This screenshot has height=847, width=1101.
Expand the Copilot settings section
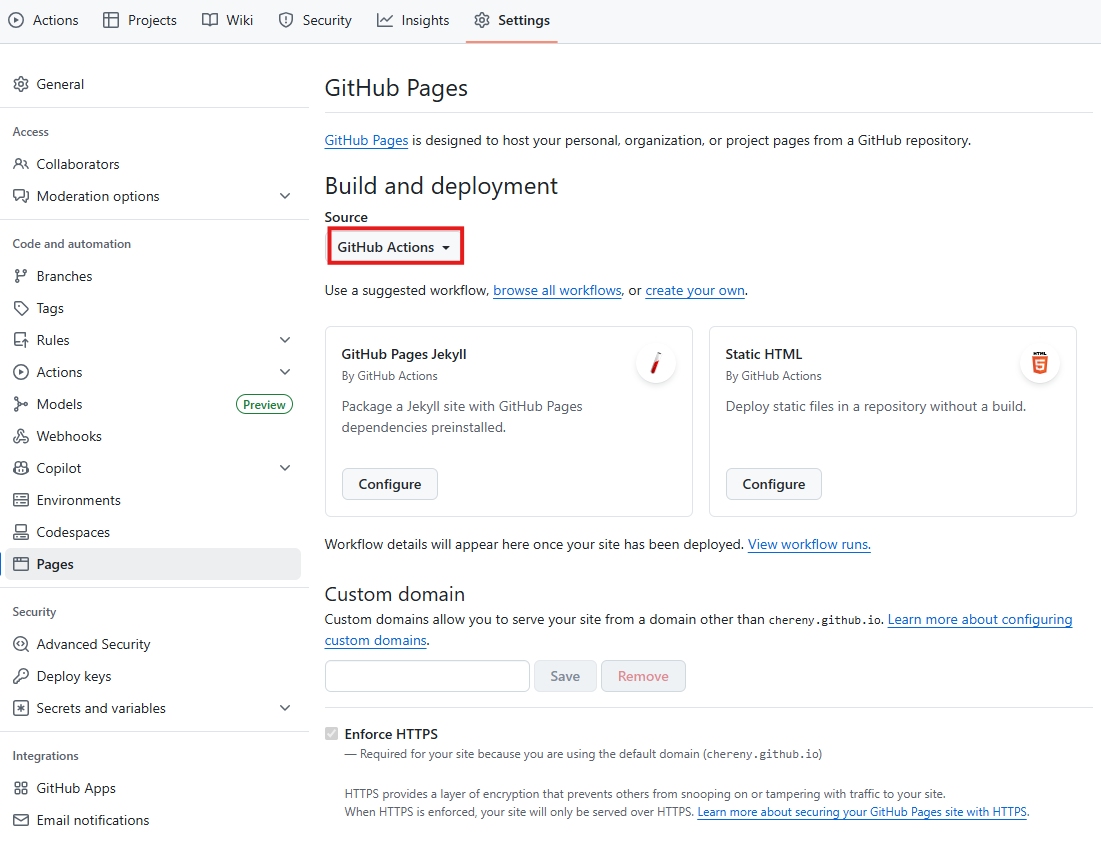click(285, 468)
